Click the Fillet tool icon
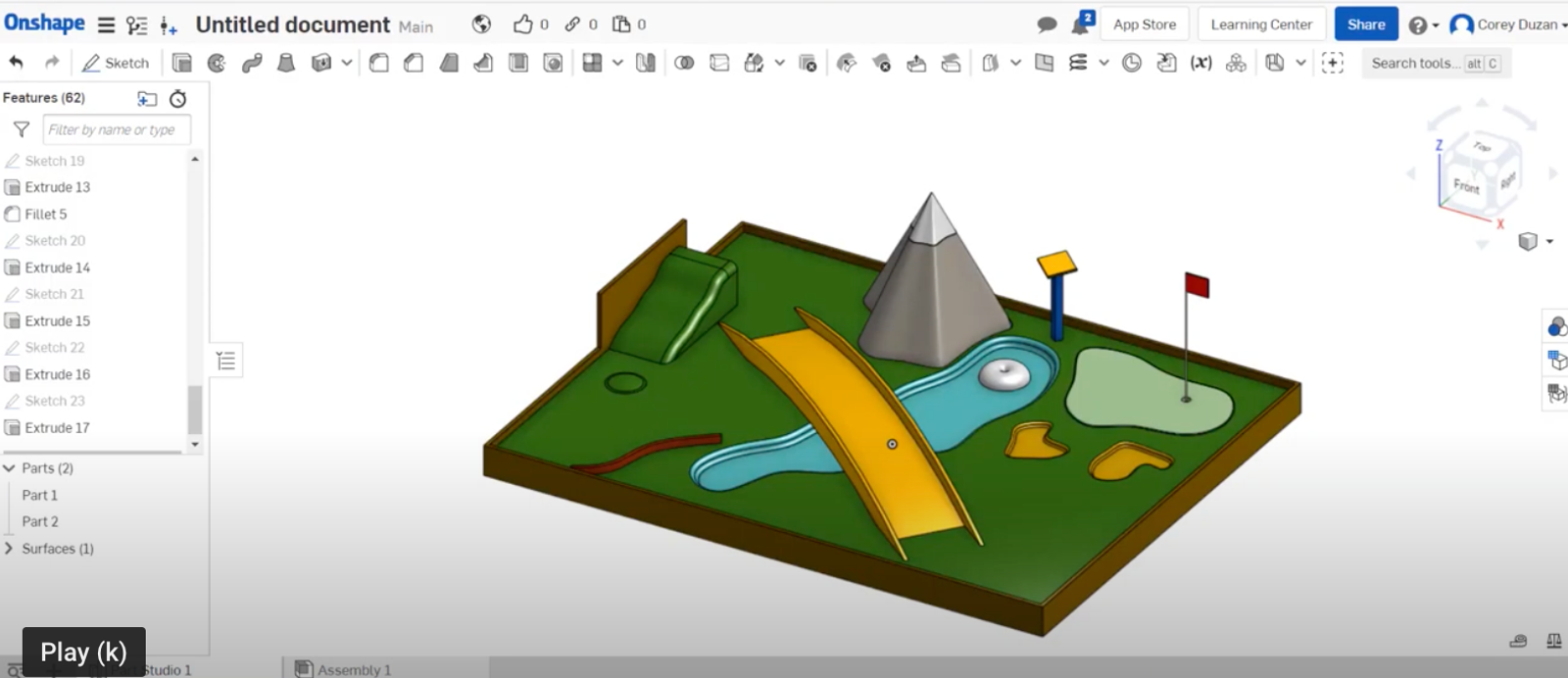The width and height of the screenshot is (1568, 678). 379,64
